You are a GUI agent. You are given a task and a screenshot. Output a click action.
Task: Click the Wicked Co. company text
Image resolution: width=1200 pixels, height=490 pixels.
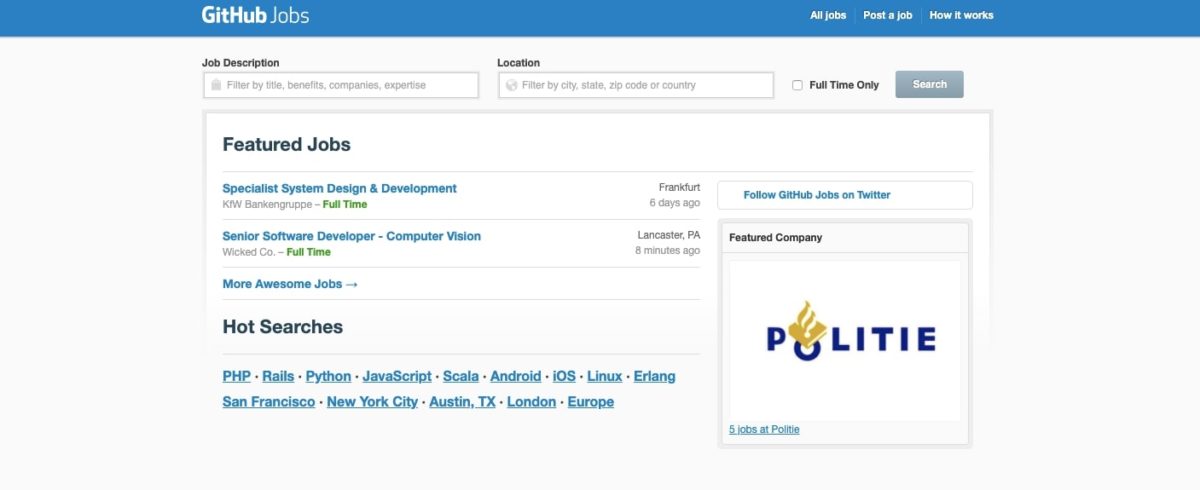pos(248,252)
